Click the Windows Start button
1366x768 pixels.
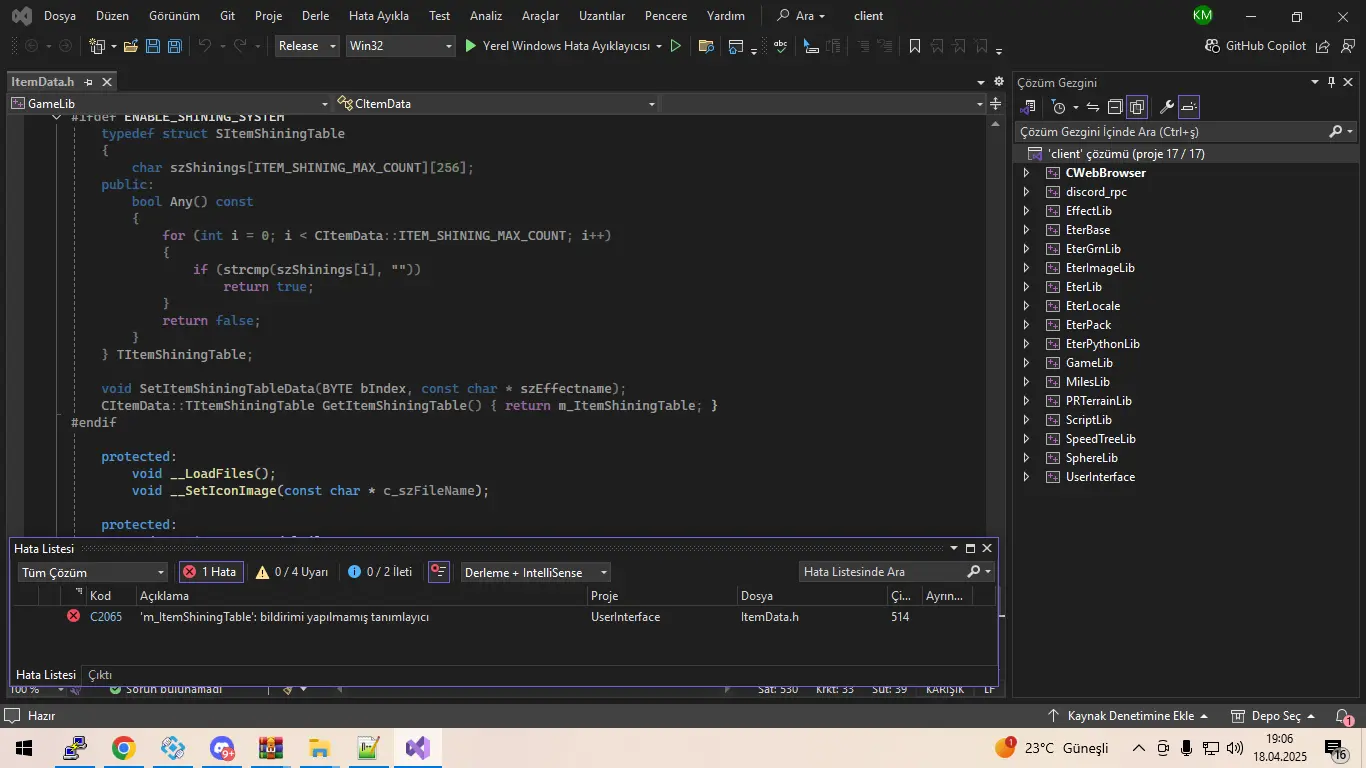23,748
